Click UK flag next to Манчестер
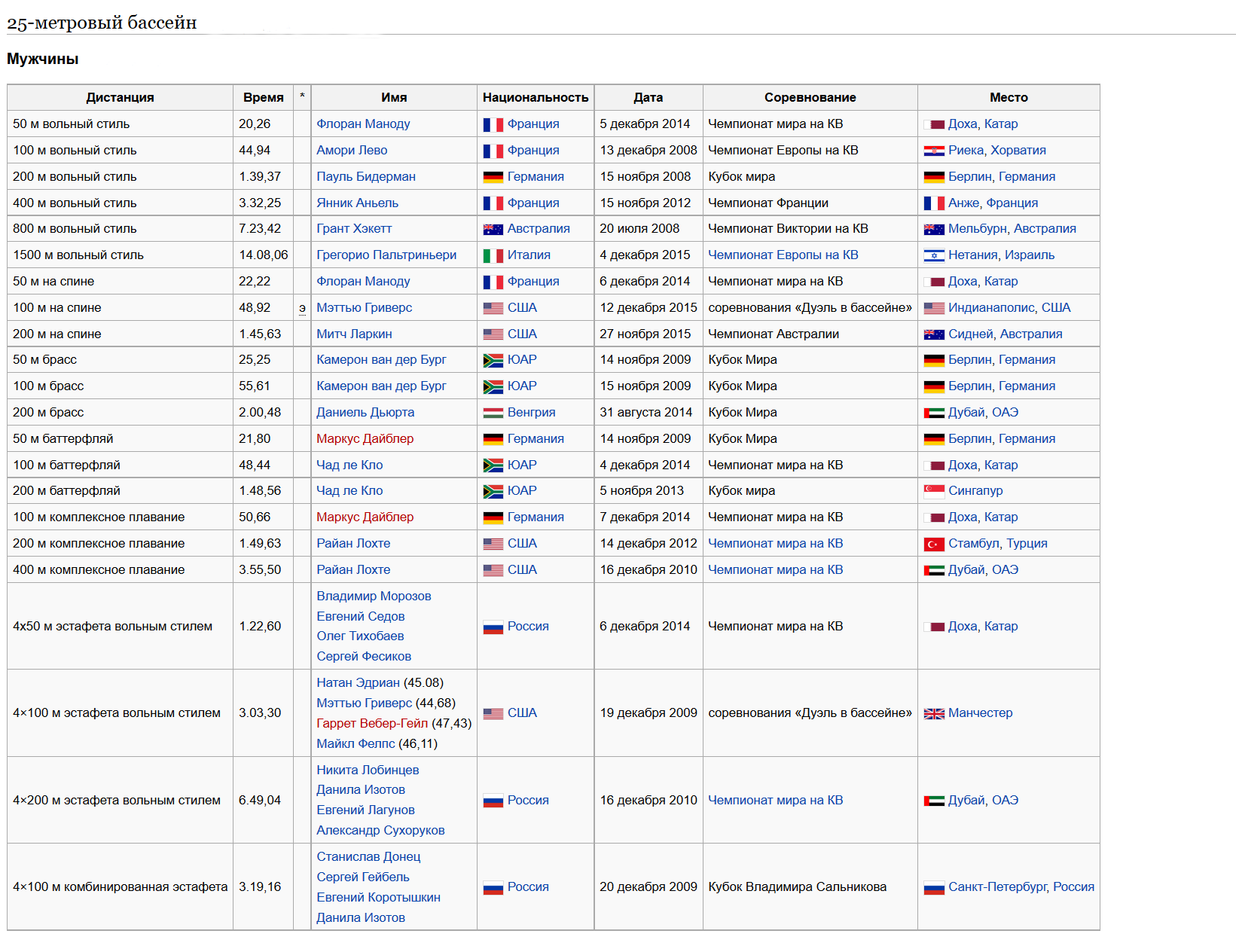Image resolution: width=1236 pixels, height=952 pixels. point(934,714)
